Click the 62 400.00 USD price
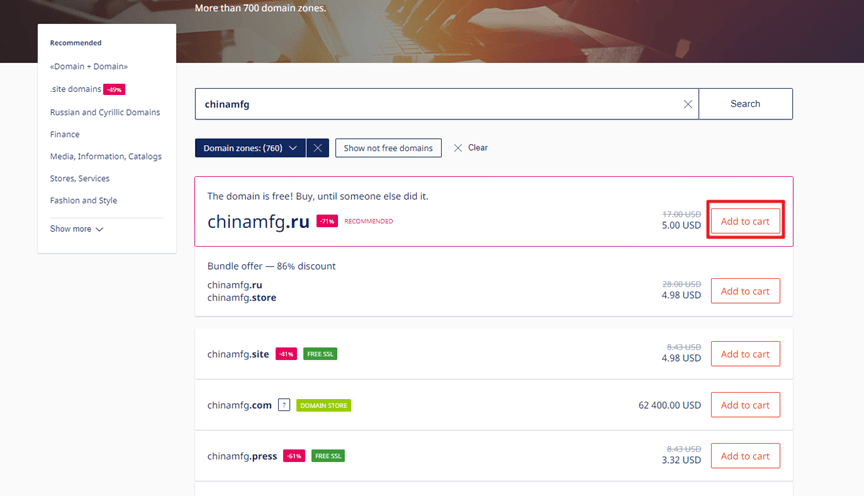Viewport: 864px width, 496px height. 669,405
